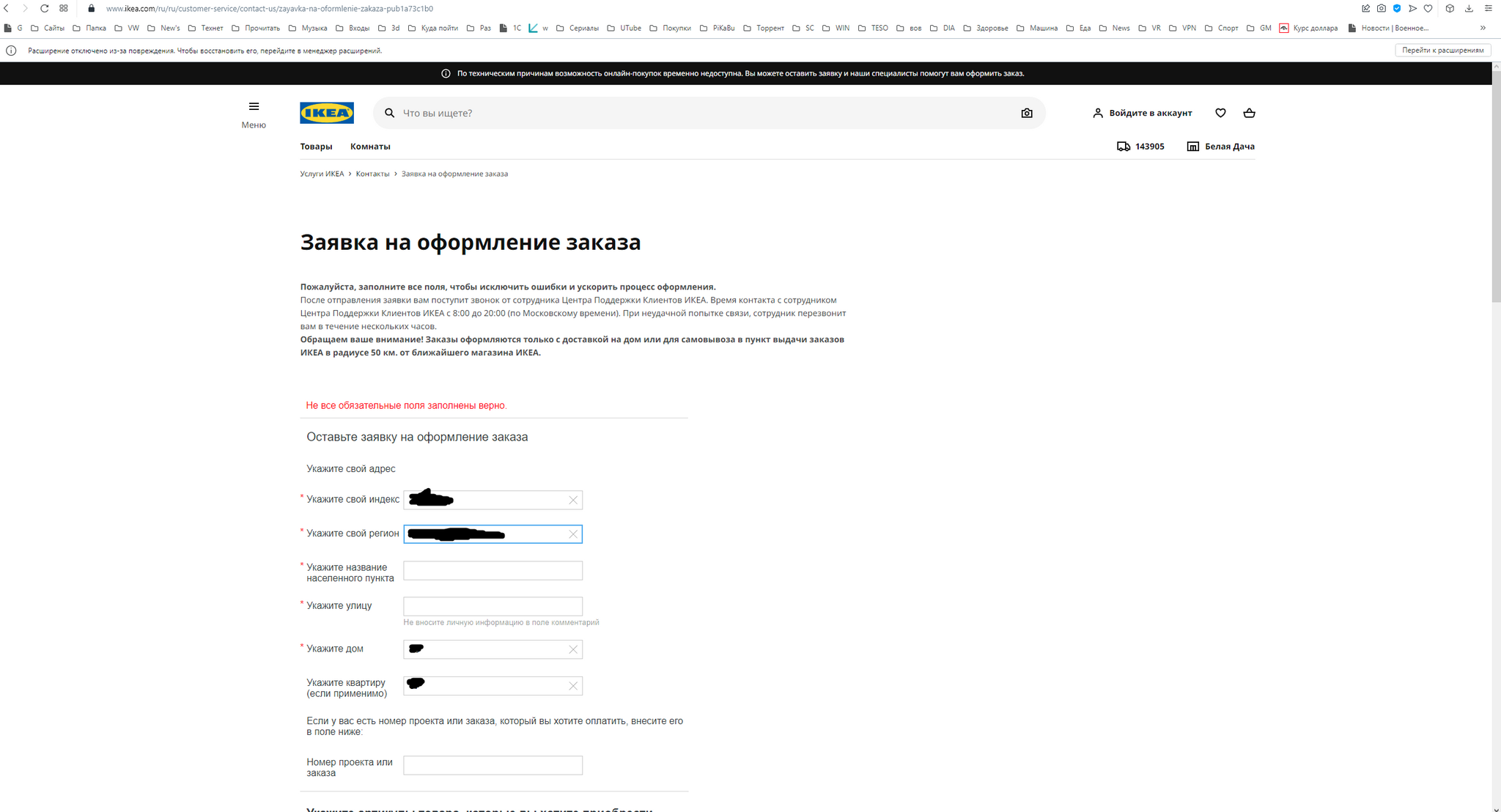1501x812 pixels.
Task: Click the IKEA logo
Action: click(327, 113)
